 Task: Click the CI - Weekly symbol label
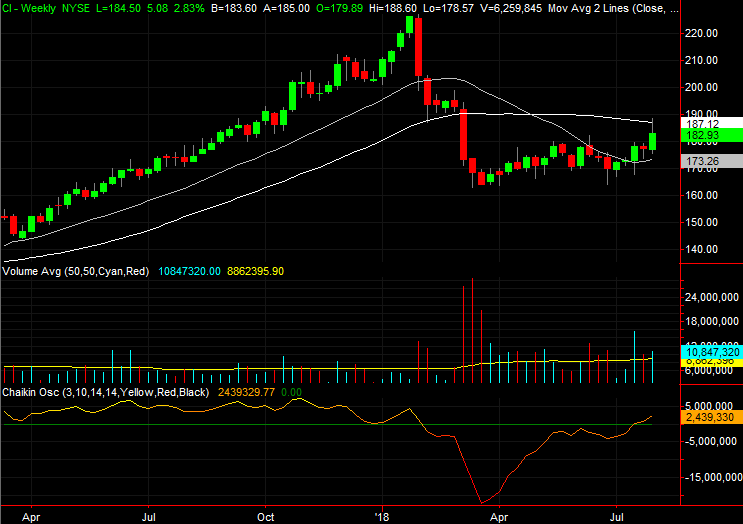(29, 8)
